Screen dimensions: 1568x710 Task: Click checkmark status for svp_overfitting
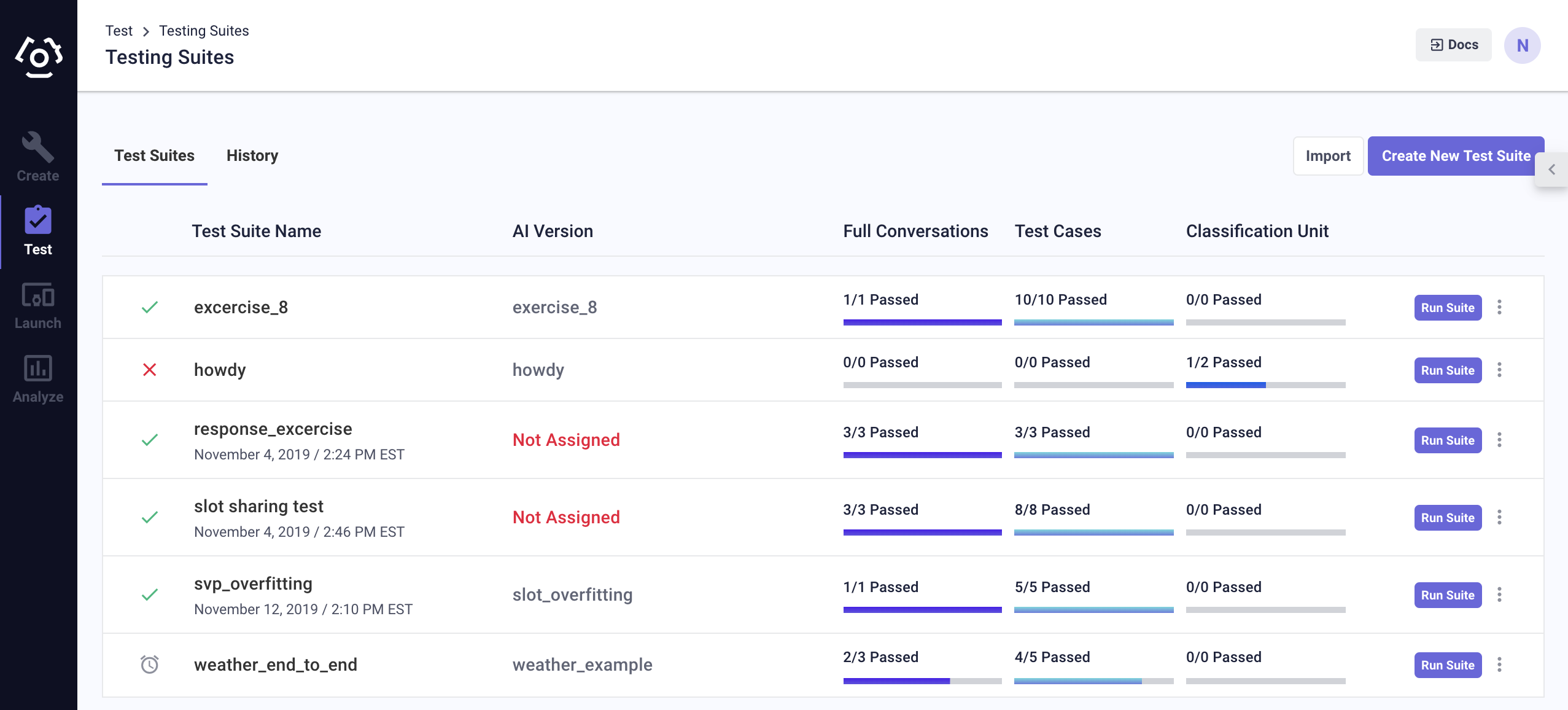click(150, 595)
